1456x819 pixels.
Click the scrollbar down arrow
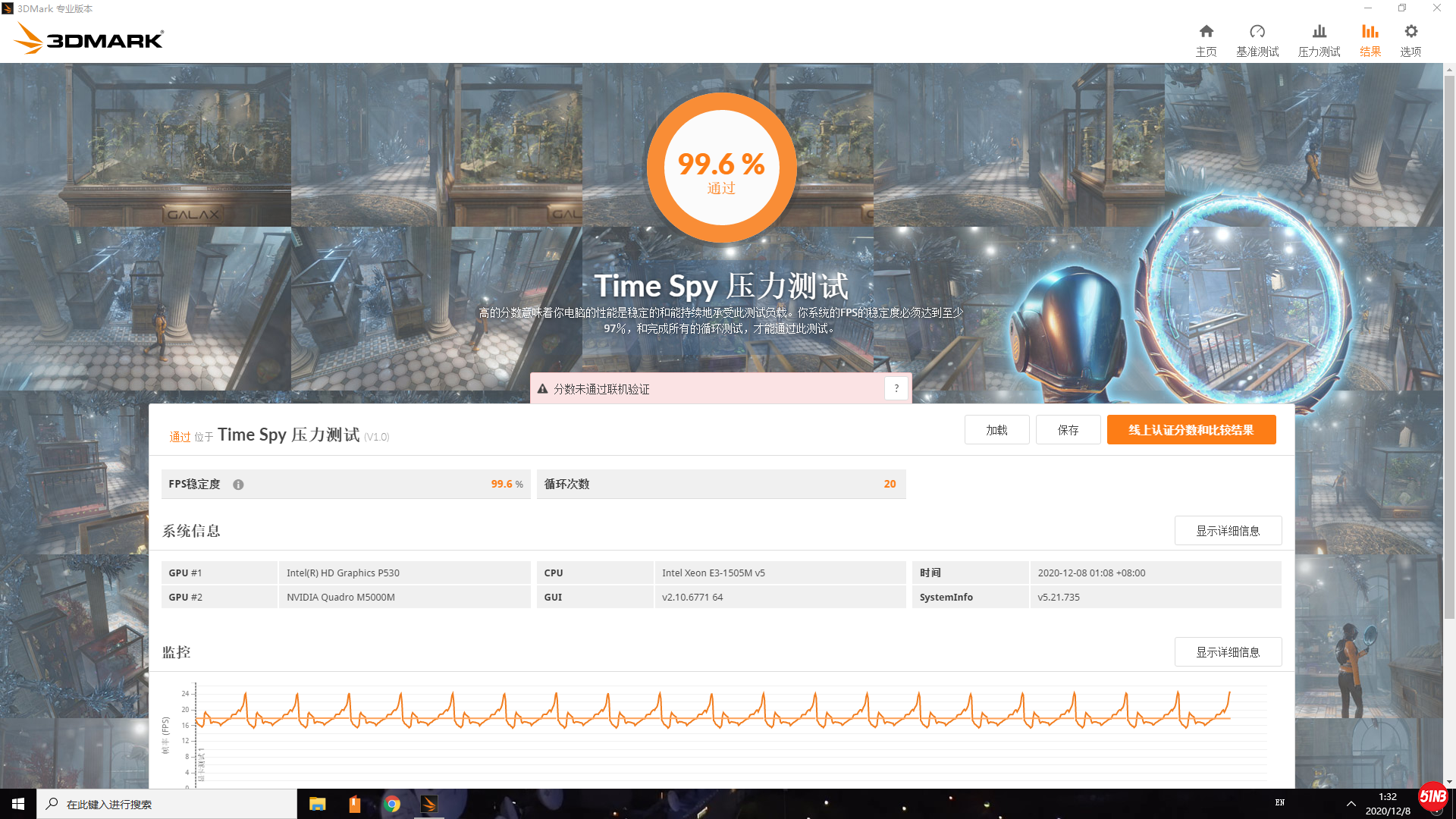[1449, 782]
